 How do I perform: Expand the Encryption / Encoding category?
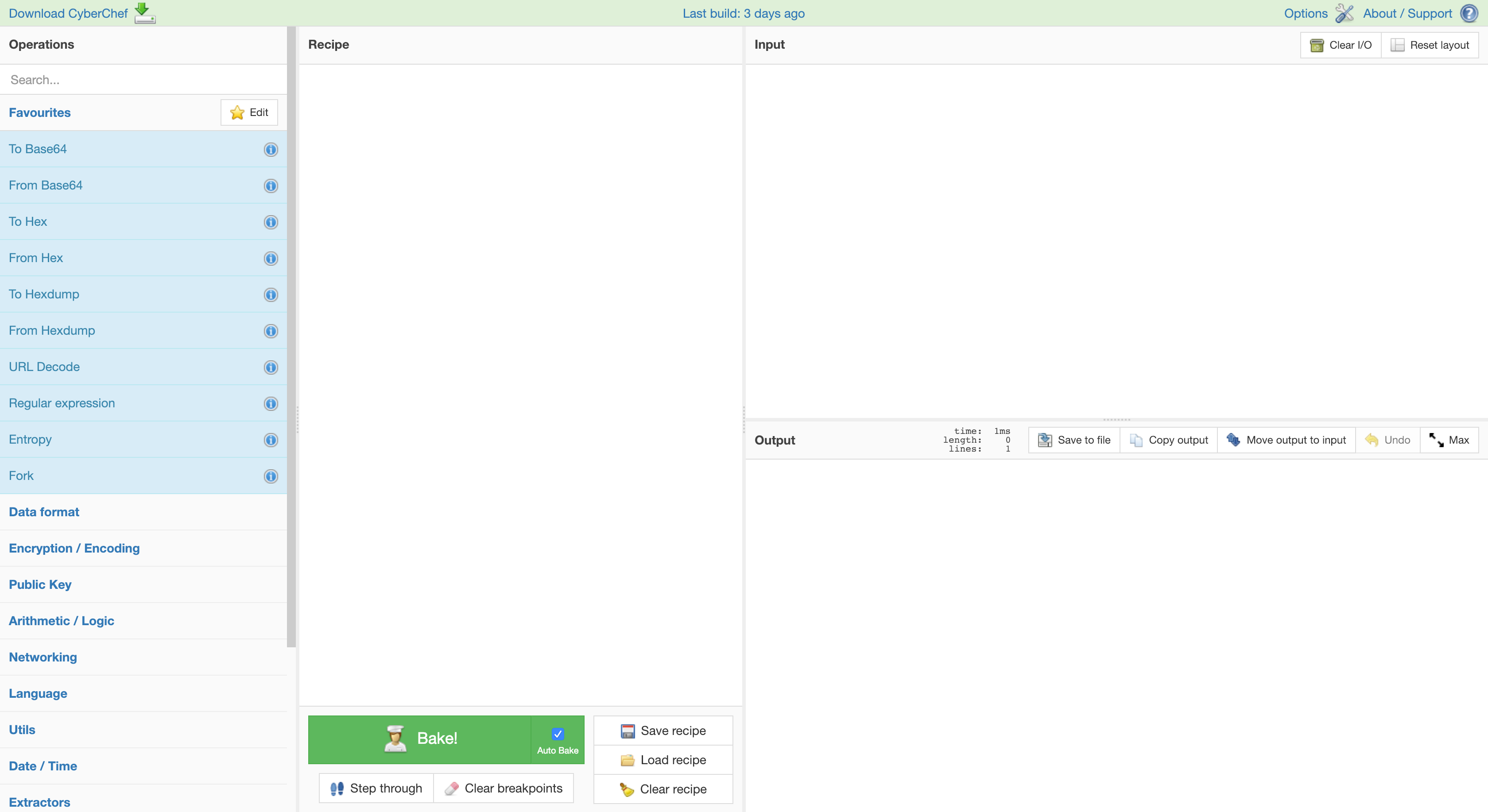[x=74, y=549]
